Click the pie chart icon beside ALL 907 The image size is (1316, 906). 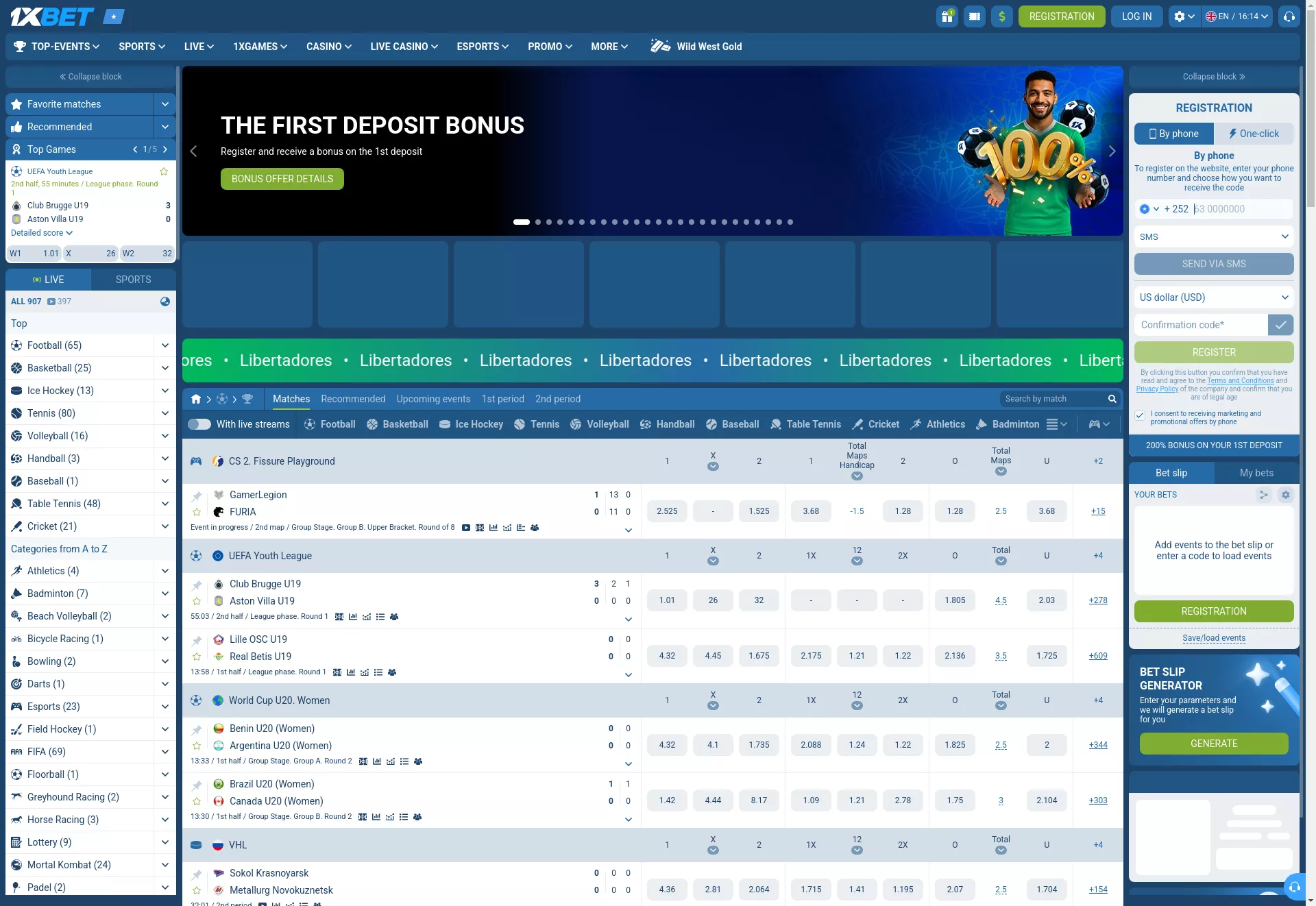[164, 302]
